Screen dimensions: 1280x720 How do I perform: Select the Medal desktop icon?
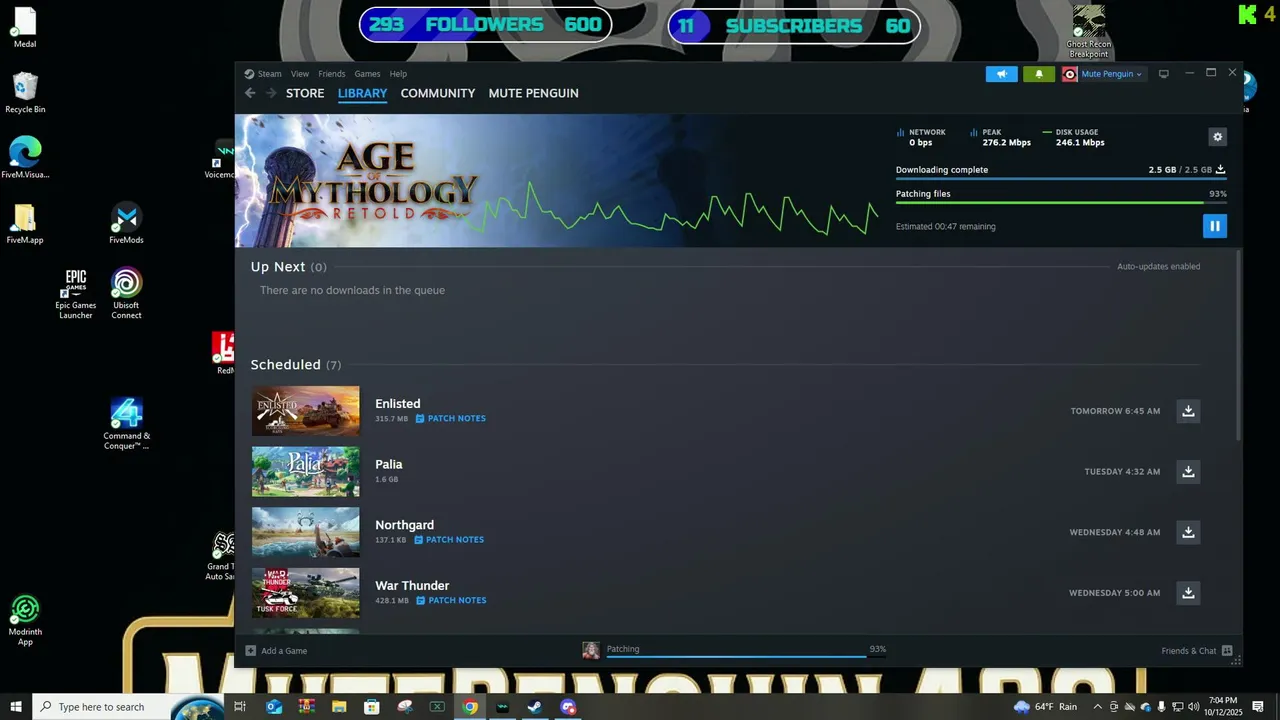[25, 28]
